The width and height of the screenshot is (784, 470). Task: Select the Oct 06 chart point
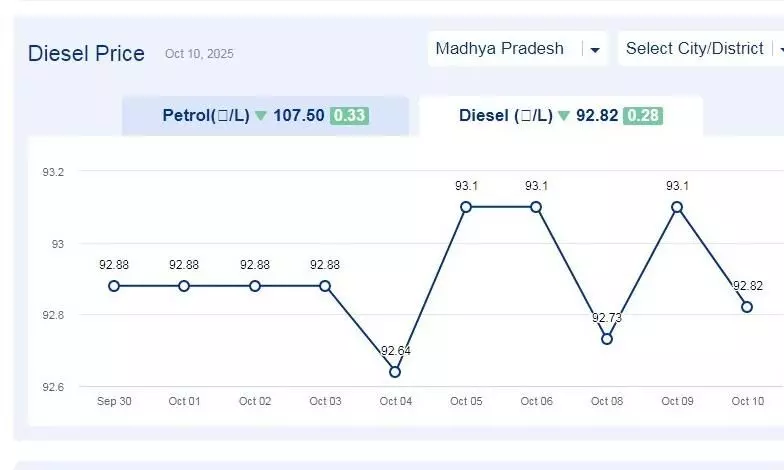(536, 207)
